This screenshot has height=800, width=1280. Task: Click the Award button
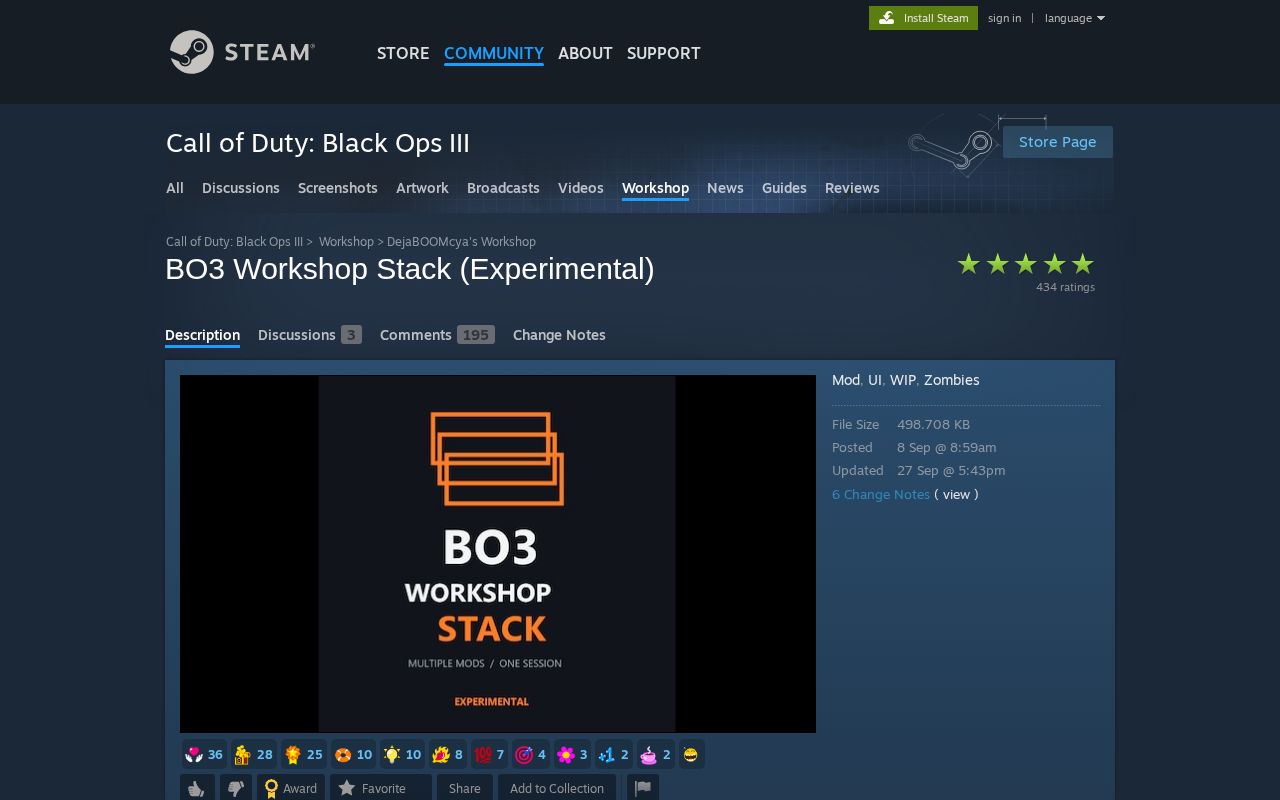tap(291, 788)
